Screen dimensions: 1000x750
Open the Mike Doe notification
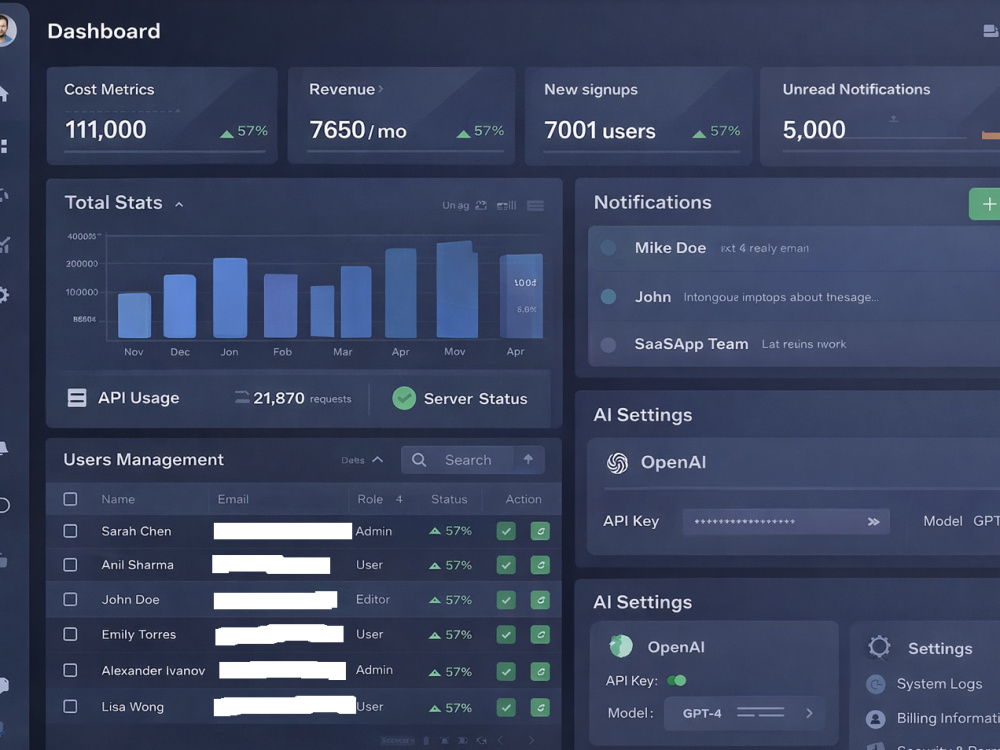[x=794, y=248]
